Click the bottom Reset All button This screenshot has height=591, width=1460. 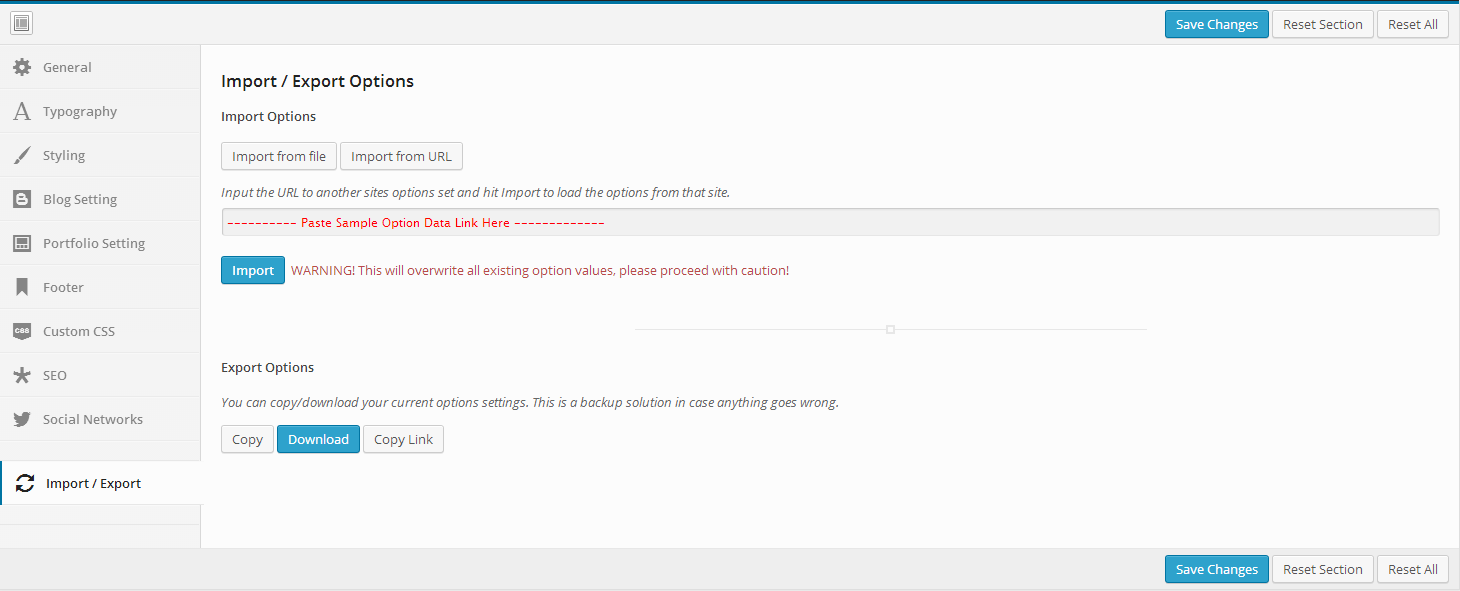coord(1412,569)
